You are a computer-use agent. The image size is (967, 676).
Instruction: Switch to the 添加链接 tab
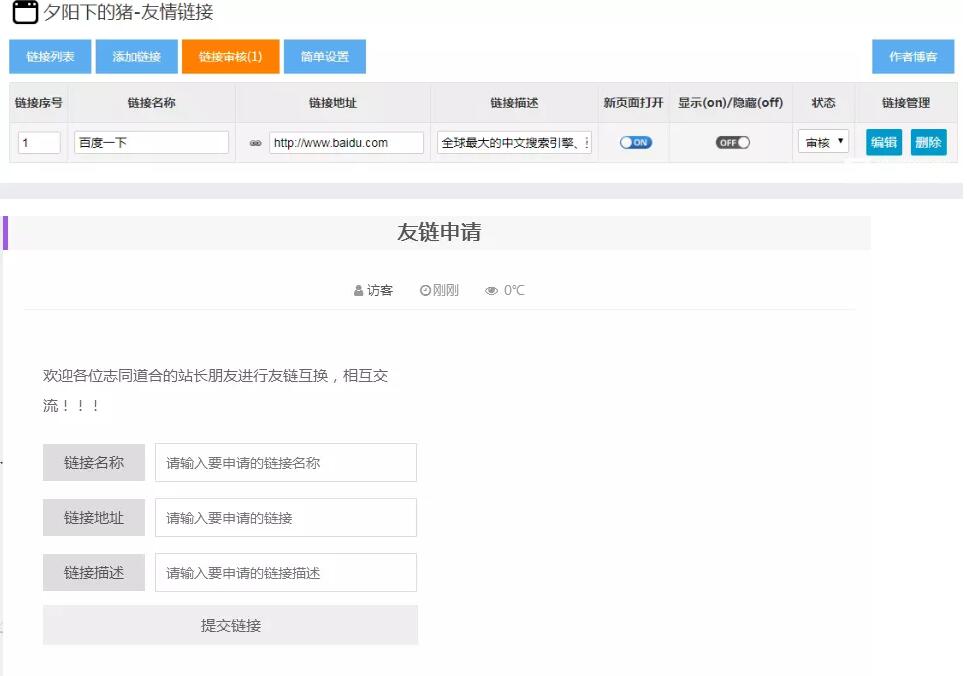[x=137, y=57]
